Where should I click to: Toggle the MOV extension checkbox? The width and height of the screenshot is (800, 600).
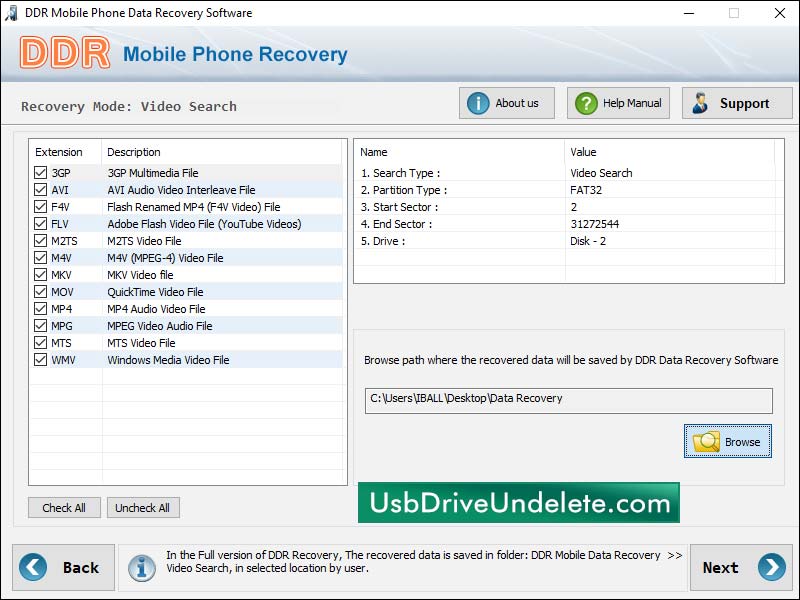coord(40,292)
